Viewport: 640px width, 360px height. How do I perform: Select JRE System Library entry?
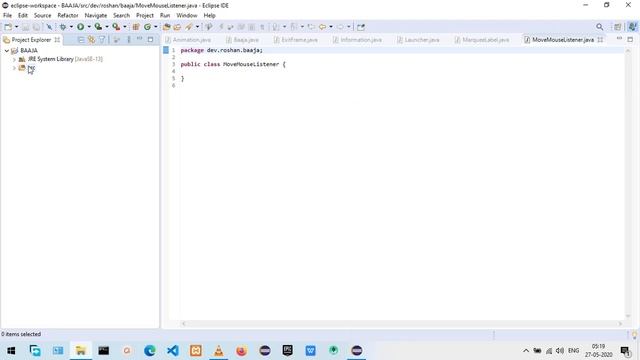[x=65, y=59]
